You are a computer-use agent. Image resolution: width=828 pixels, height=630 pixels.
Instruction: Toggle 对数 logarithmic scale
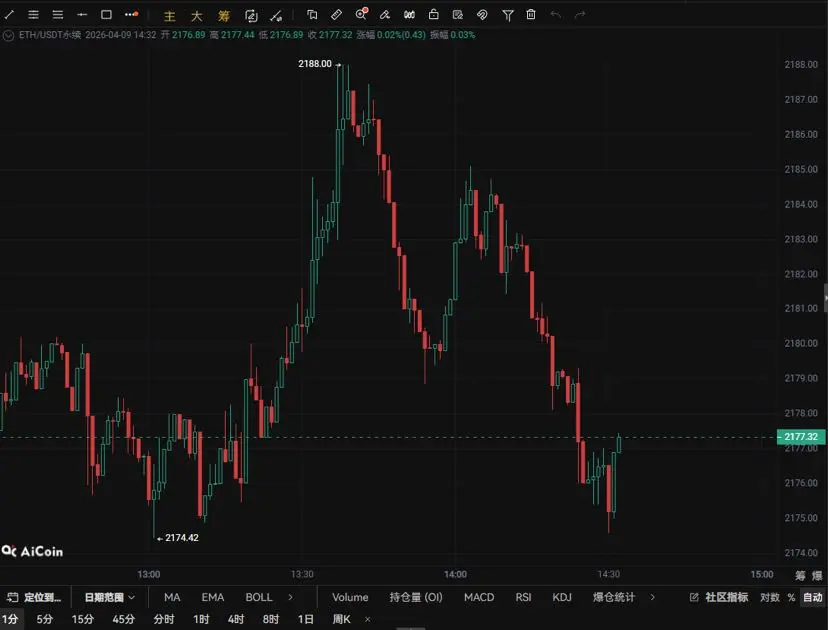coord(770,597)
